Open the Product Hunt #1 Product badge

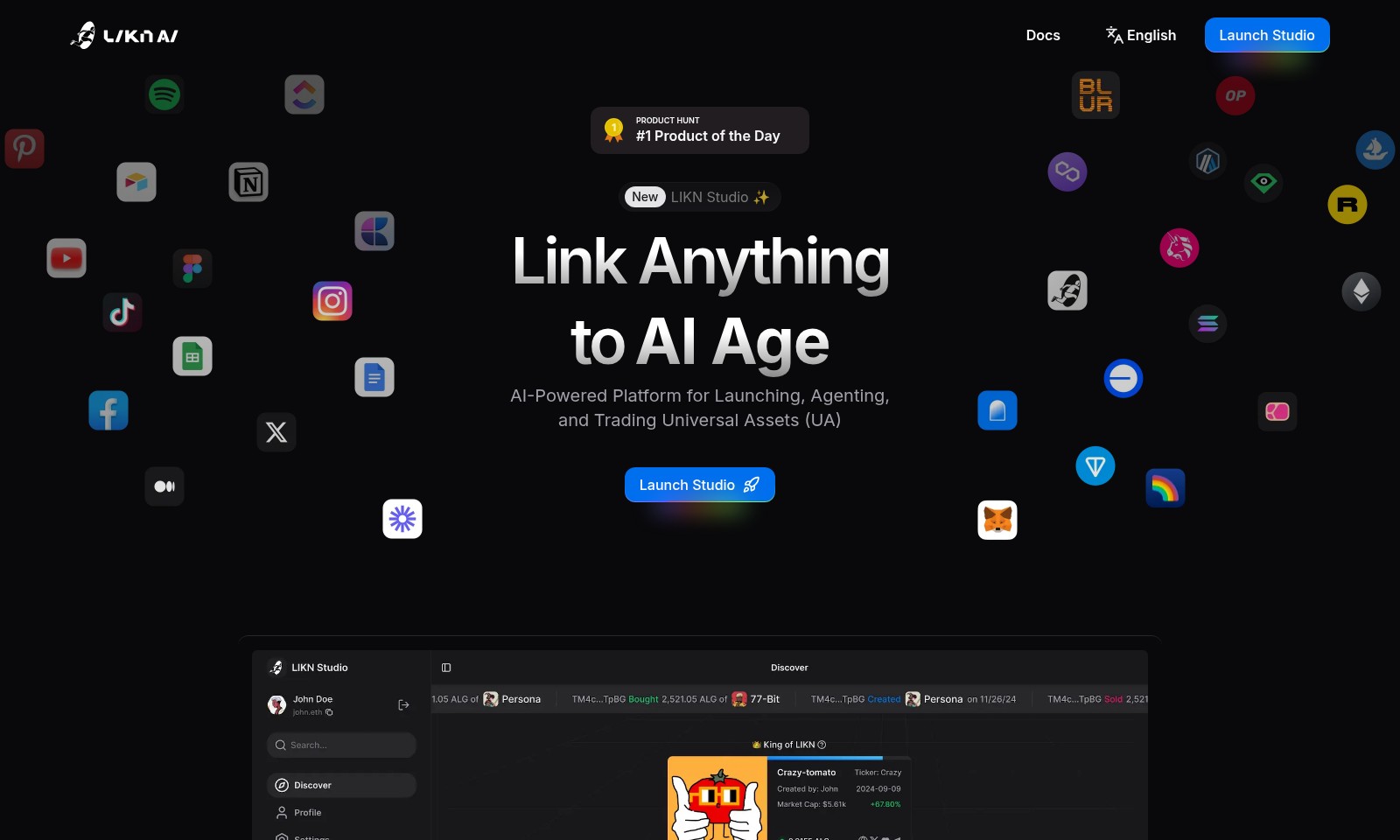pyautogui.click(x=699, y=130)
